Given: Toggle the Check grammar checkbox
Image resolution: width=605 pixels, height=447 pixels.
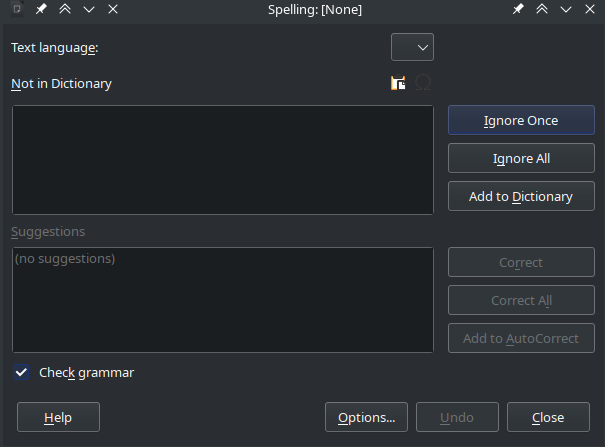Looking at the screenshot, I should tap(21, 372).
